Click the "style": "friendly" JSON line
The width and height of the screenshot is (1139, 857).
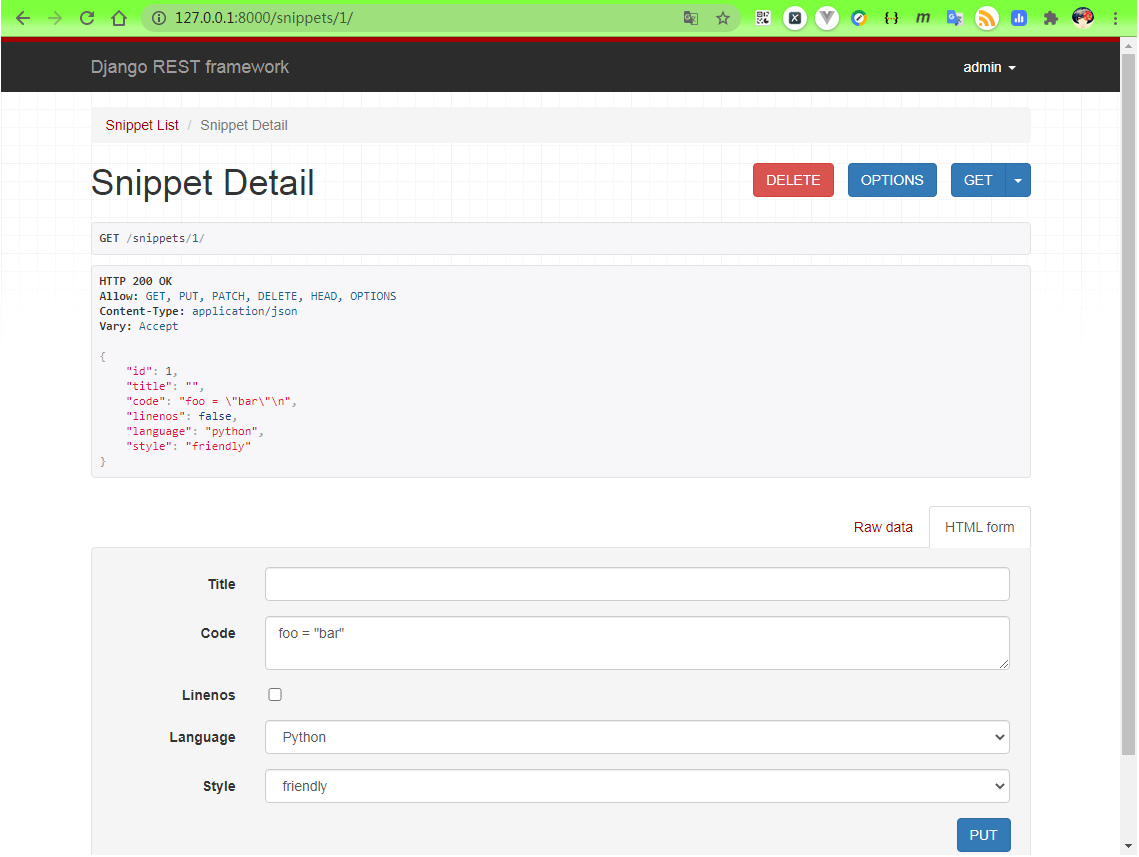[x=188, y=446]
